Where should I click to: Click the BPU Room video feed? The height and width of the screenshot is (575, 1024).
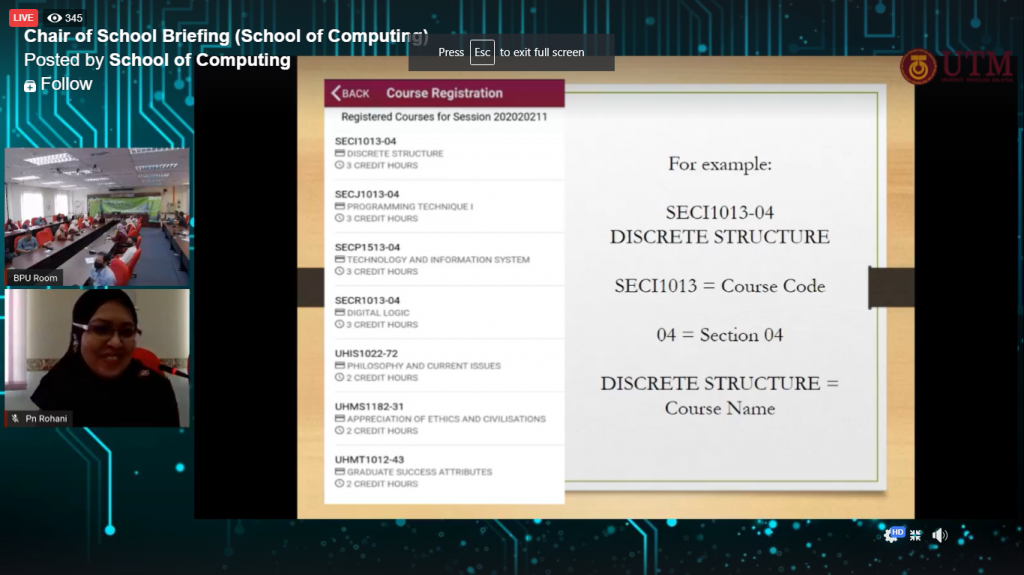(x=97, y=217)
